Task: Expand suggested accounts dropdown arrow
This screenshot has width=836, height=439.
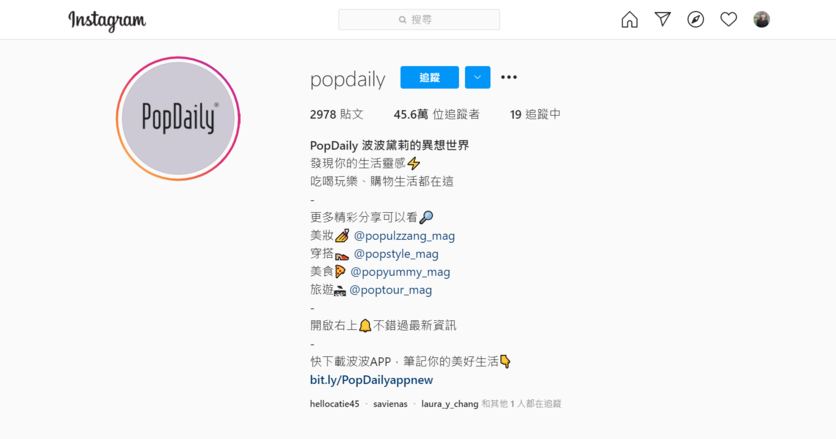Action: tap(477, 77)
